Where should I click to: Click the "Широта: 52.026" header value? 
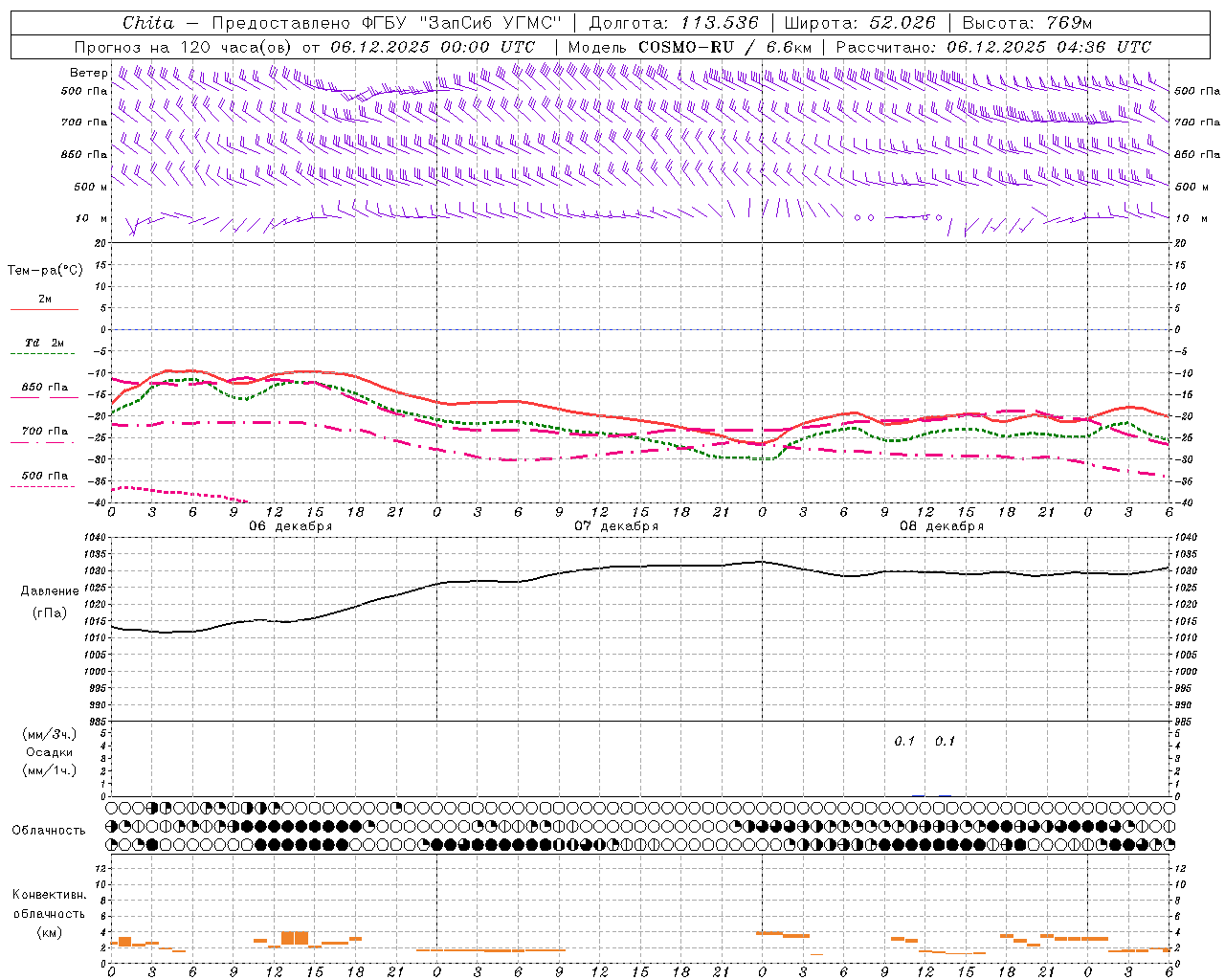[859, 23]
